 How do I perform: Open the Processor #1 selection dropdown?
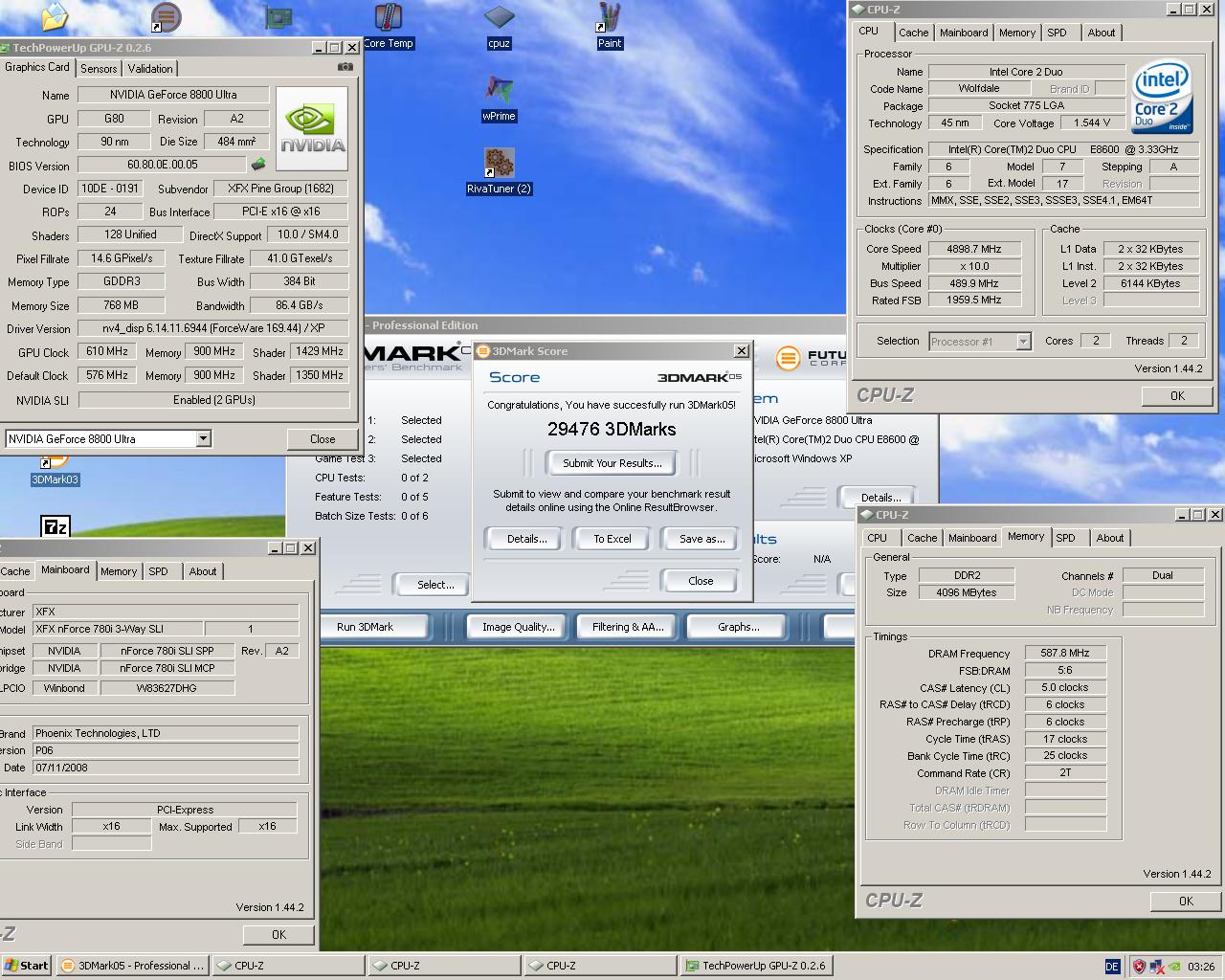coord(1023,342)
